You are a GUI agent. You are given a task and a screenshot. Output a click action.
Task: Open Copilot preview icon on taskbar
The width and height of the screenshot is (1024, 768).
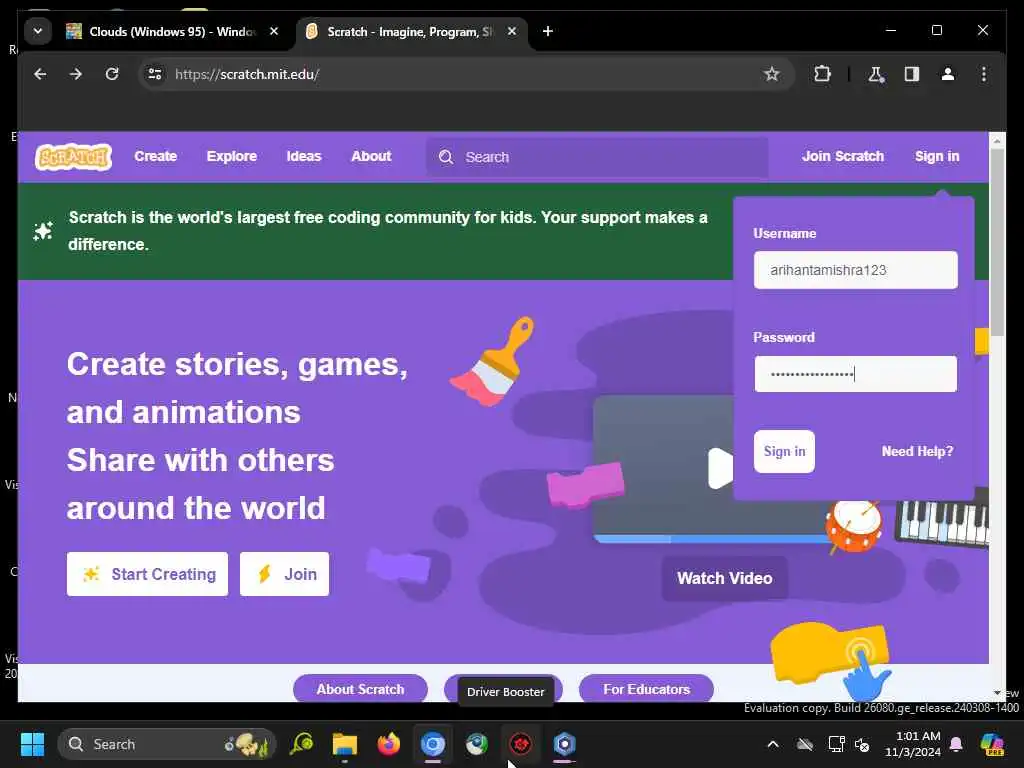pyautogui.click(x=991, y=744)
